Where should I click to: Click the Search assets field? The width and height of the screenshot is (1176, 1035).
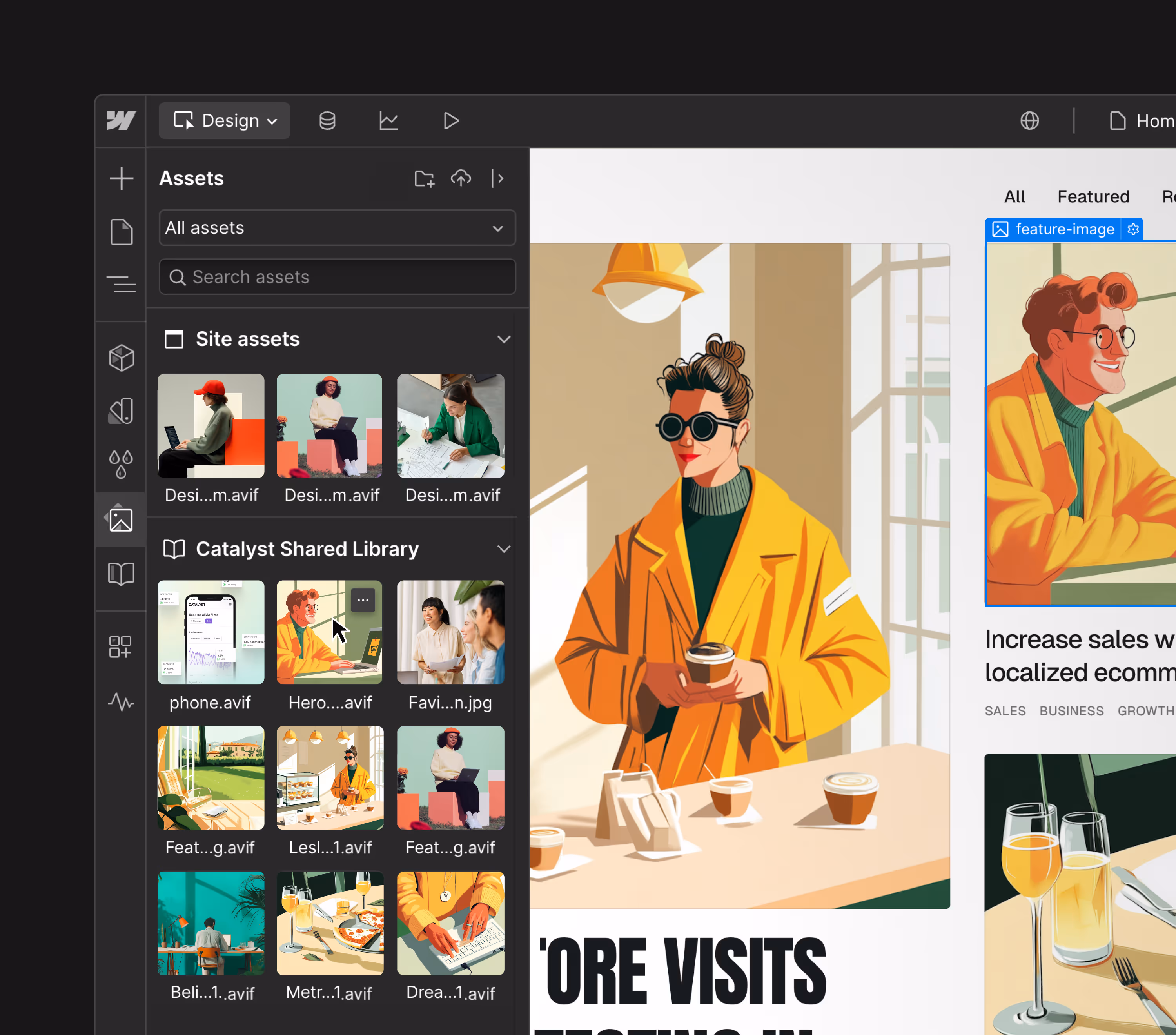(x=337, y=277)
